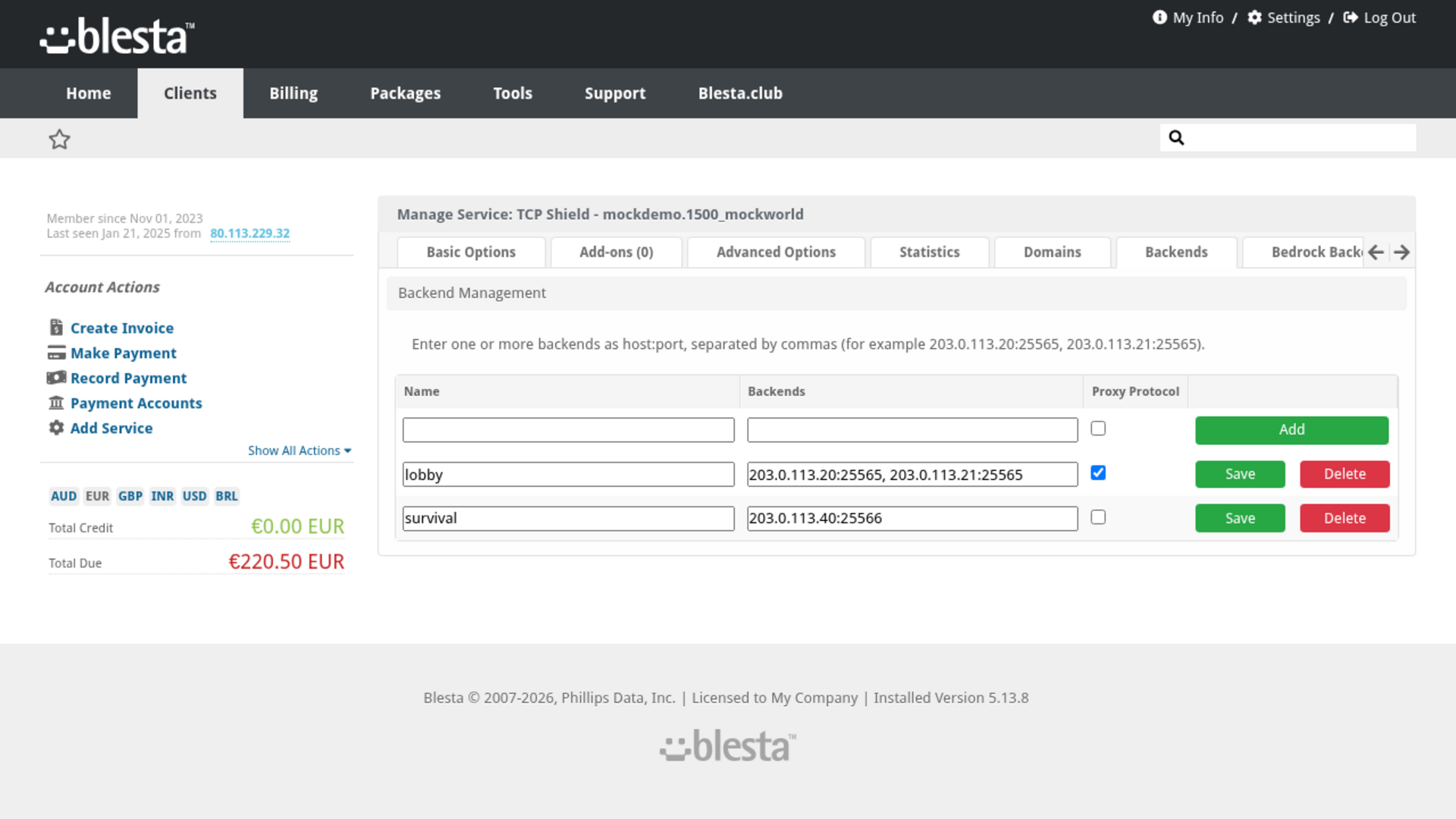The height and width of the screenshot is (819, 1456).
Task: Click the favorite star icon
Action: point(59,140)
